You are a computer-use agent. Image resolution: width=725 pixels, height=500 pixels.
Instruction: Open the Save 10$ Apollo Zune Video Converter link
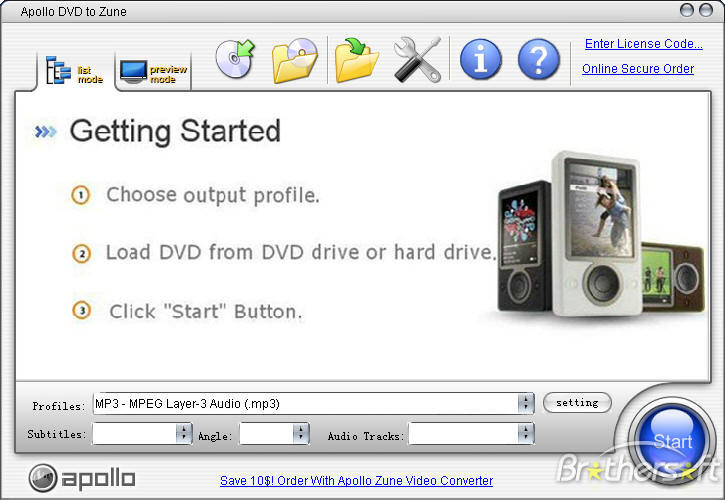(x=356, y=481)
